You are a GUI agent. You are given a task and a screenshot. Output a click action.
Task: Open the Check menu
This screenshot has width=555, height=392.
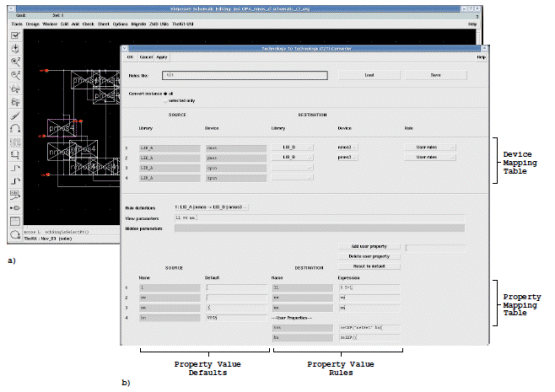tap(88, 24)
